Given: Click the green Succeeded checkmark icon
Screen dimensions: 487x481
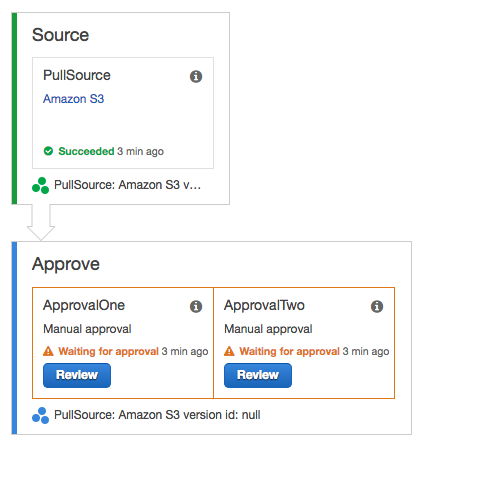Looking at the screenshot, I should (48, 151).
